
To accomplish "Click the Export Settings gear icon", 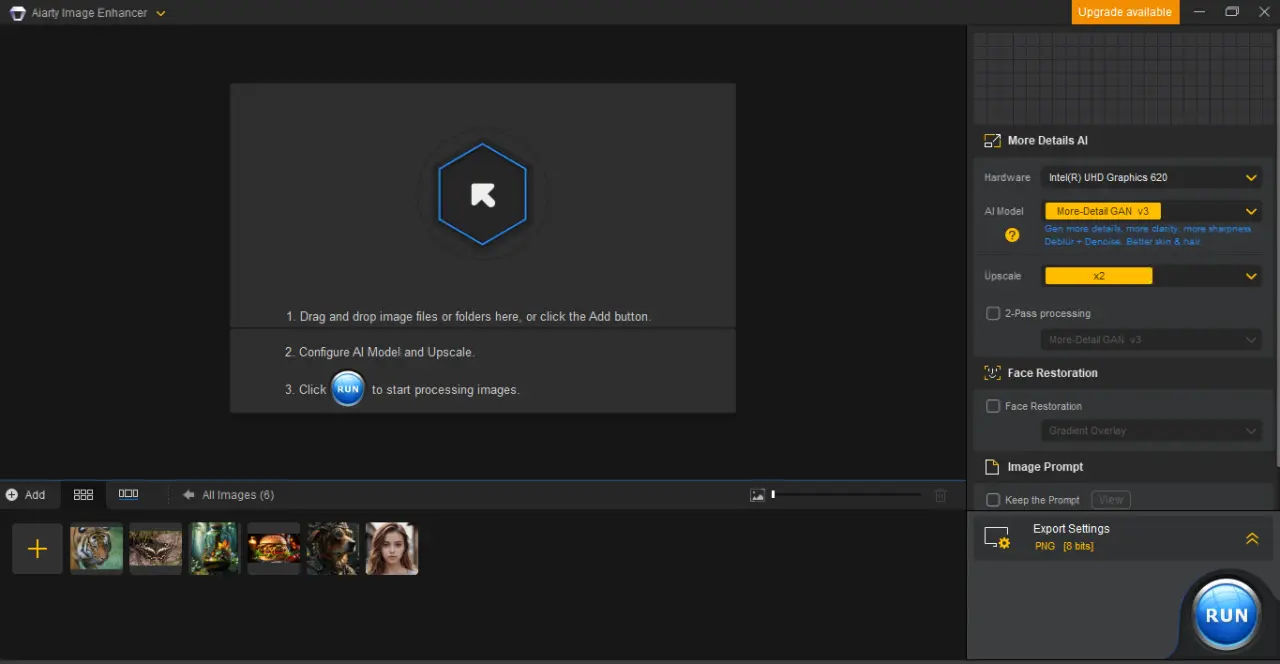I will 997,538.
